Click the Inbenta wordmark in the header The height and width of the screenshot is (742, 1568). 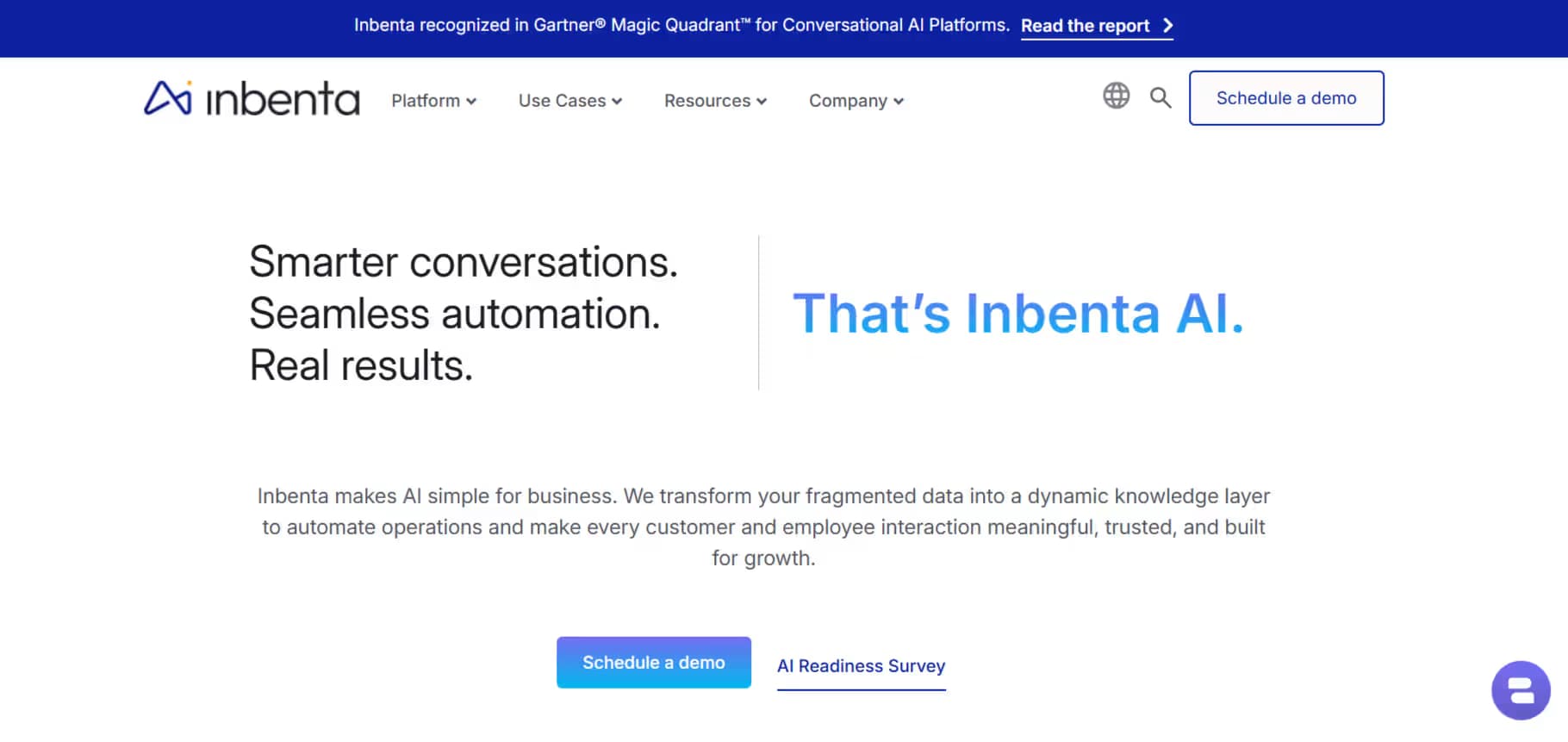coord(283,100)
